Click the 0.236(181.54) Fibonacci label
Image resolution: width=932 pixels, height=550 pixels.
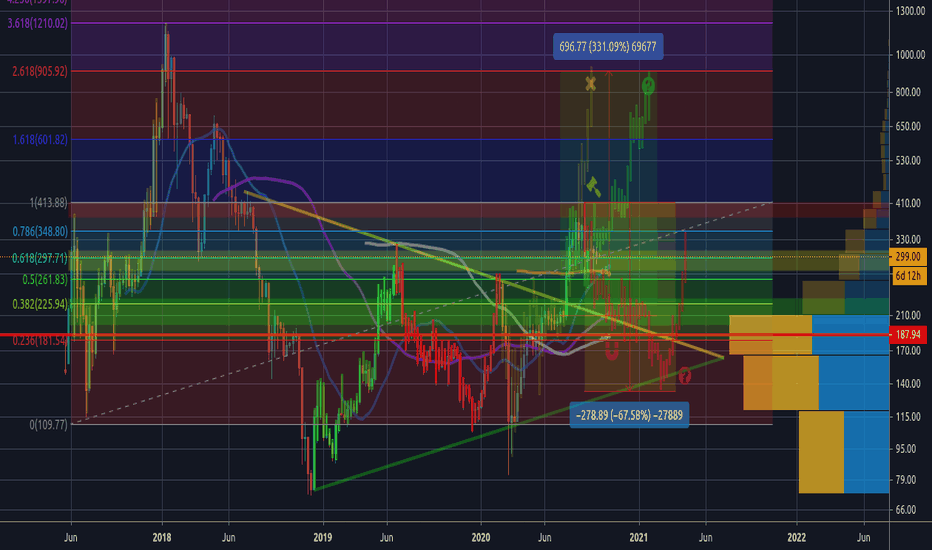(x=40, y=341)
